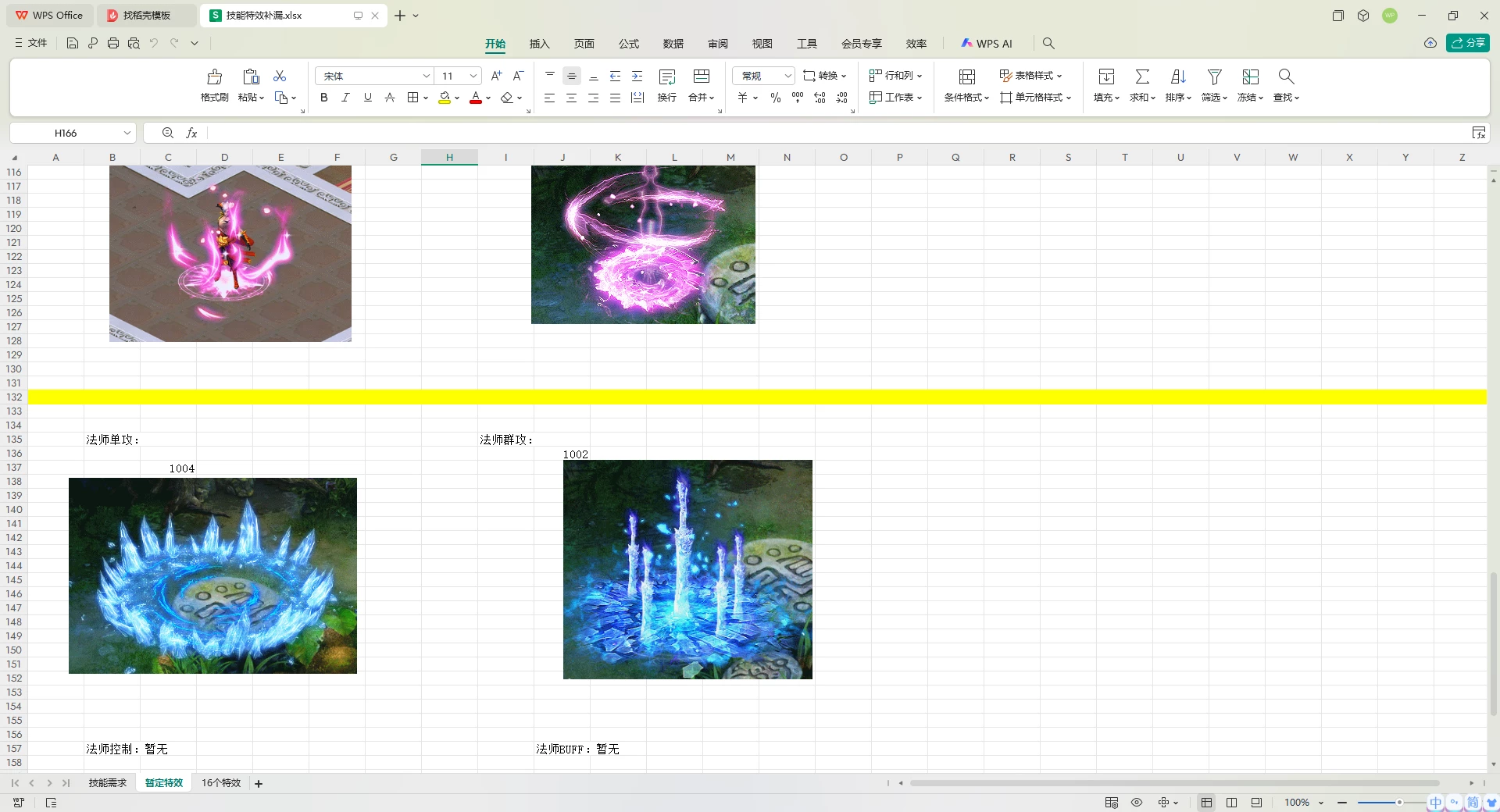Switch to the 找稻壳模板 tab
Viewport: 1500px width, 812px height.
pos(146,16)
